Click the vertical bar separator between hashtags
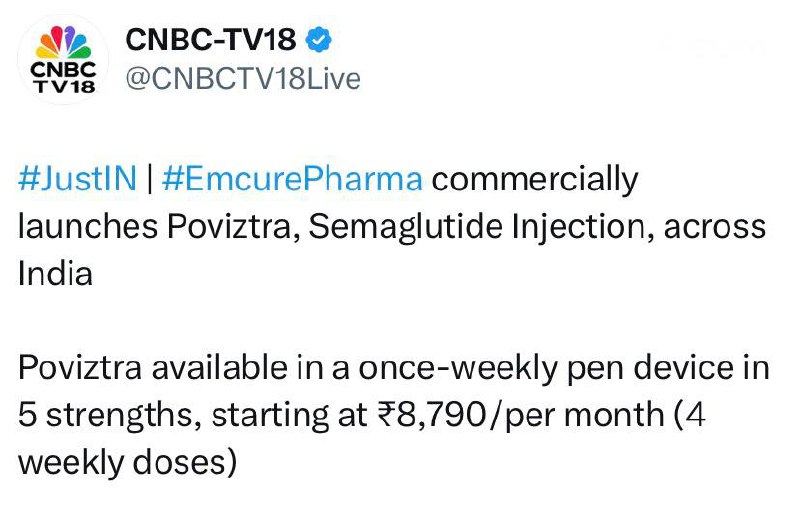This screenshot has height=521, width=800. tap(147, 180)
